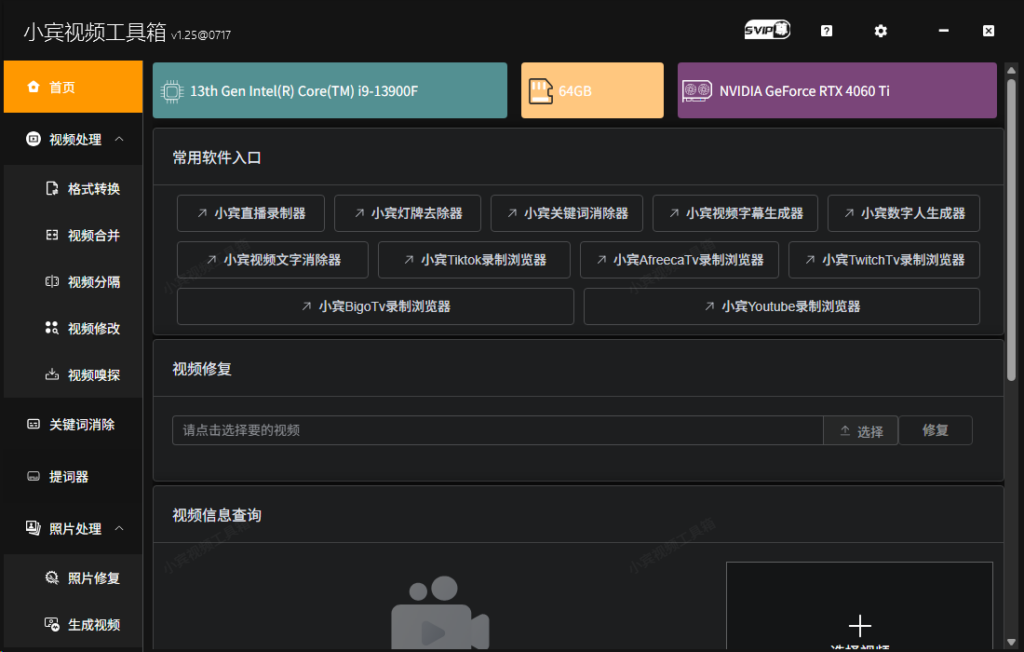Click the home icon beside 首页
The image size is (1024, 652).
click(33, 87)
